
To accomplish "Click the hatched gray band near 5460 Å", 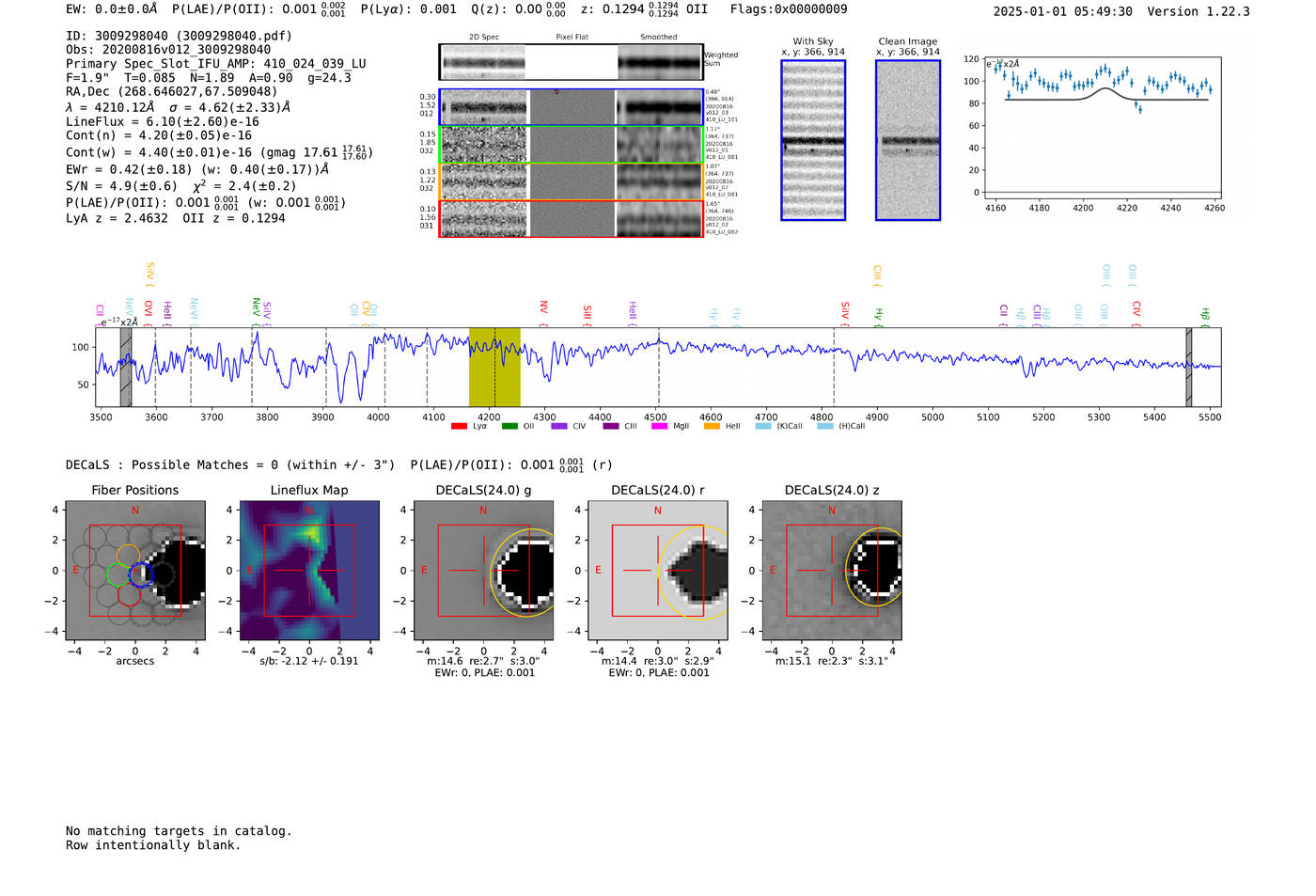I will pyautogui.click(x=1188, y=367).
